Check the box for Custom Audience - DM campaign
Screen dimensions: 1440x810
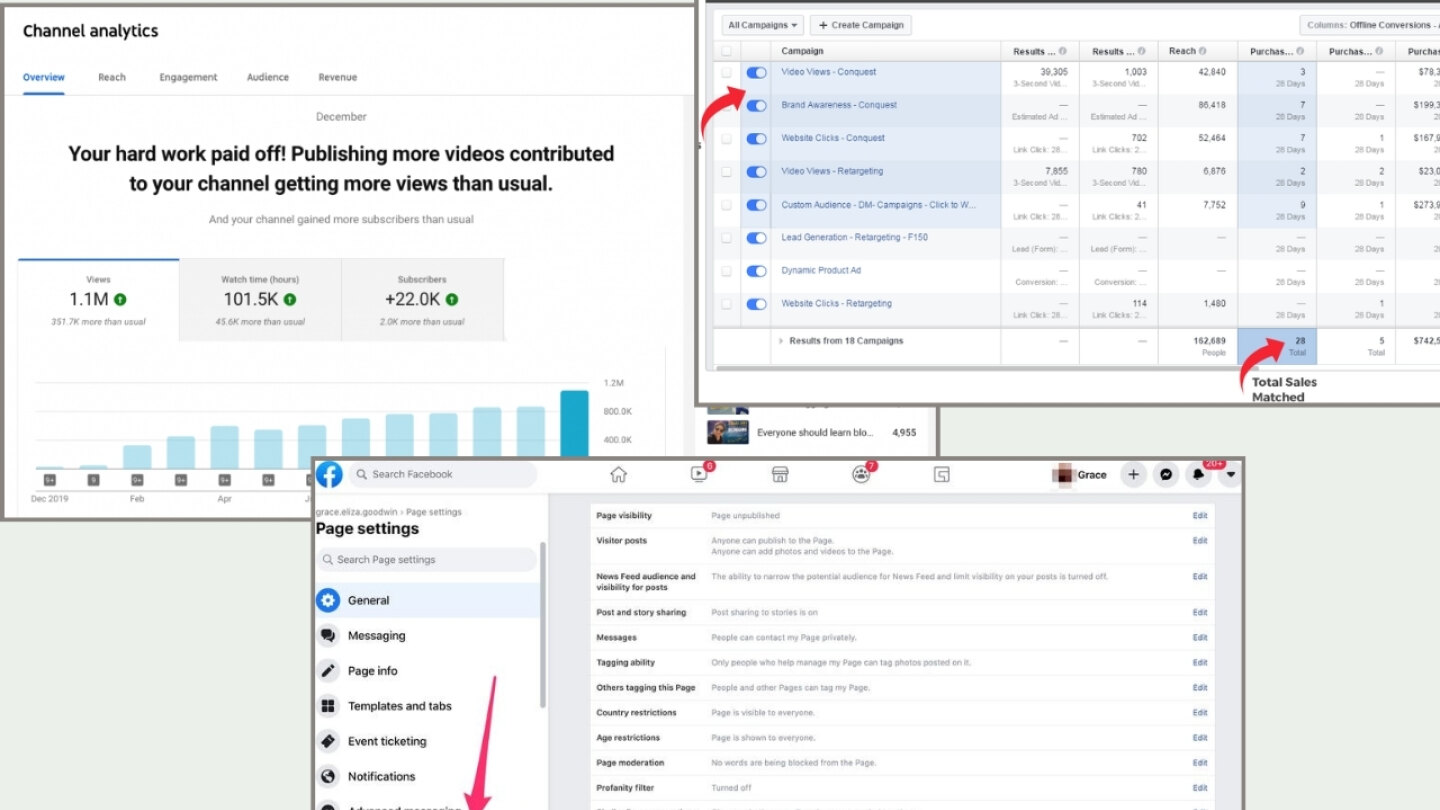[726, 205]
